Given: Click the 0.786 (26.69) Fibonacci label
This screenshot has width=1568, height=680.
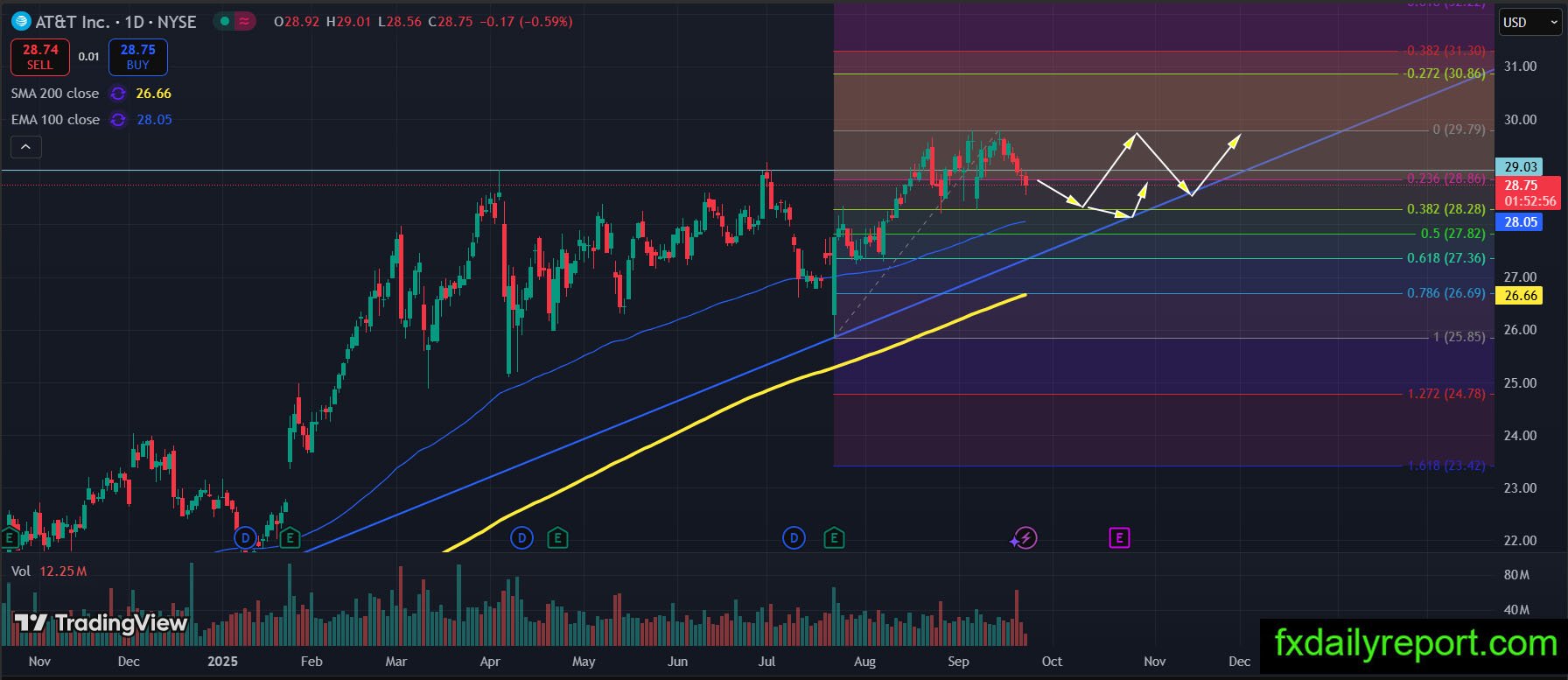Looking at the screenshot, I should click(1445, 293).
